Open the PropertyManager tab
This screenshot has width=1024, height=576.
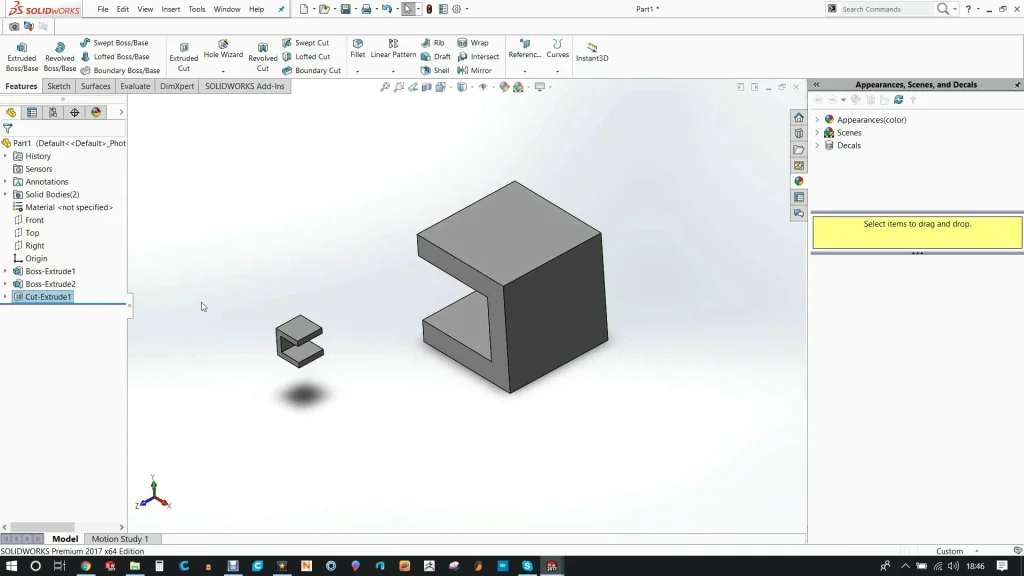click(32, 112)
